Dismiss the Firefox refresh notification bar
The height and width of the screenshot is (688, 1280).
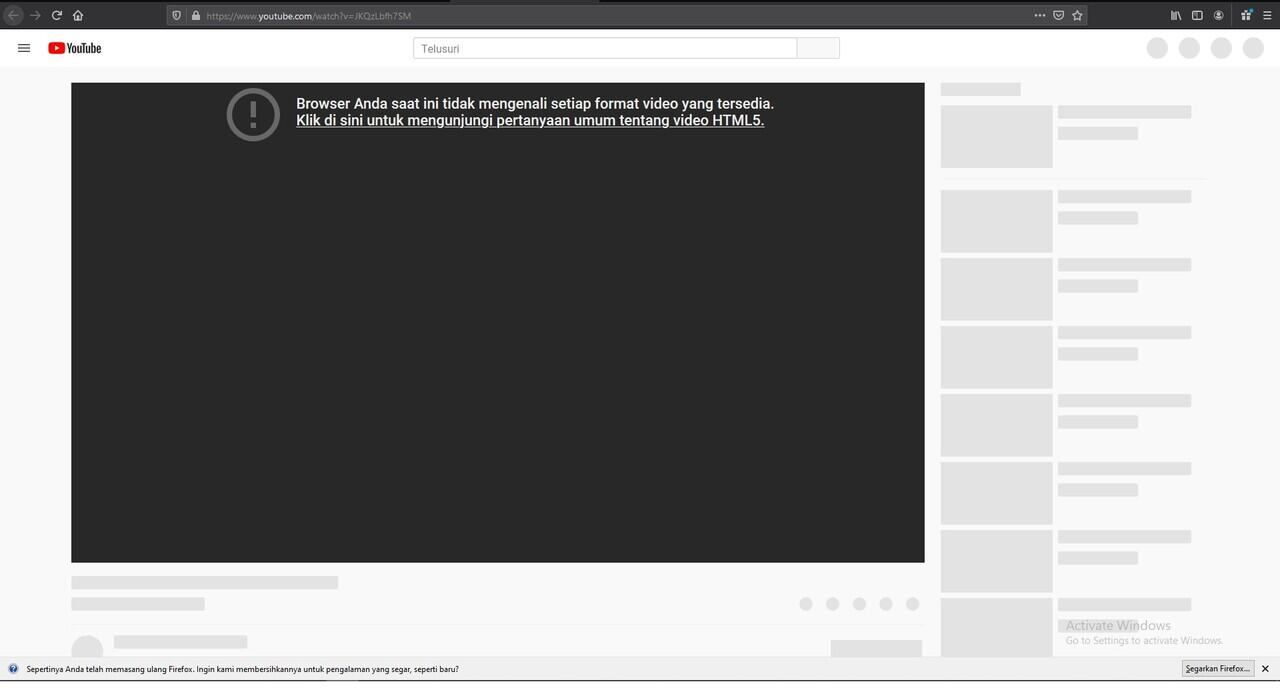tap(1265, 668)
